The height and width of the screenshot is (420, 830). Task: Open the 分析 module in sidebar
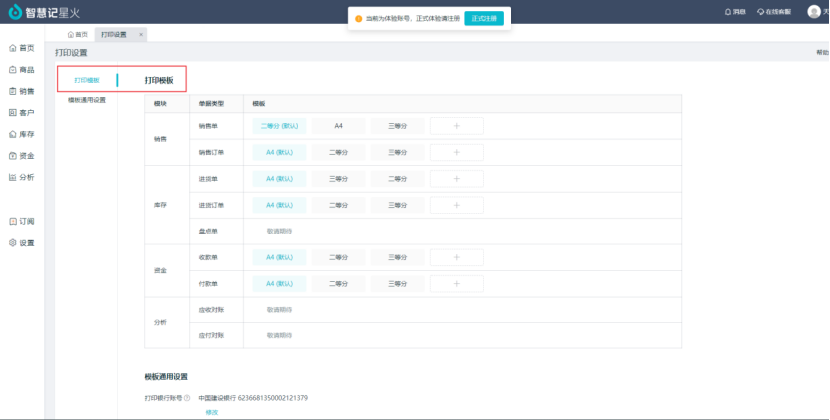tap(22, 177)
